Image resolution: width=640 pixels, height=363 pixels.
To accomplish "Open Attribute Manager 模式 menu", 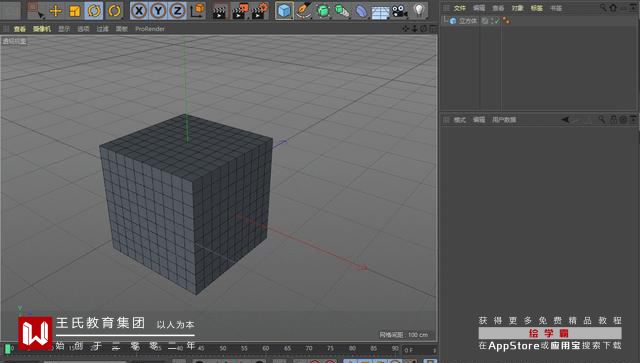I will [x=460, y=120].
